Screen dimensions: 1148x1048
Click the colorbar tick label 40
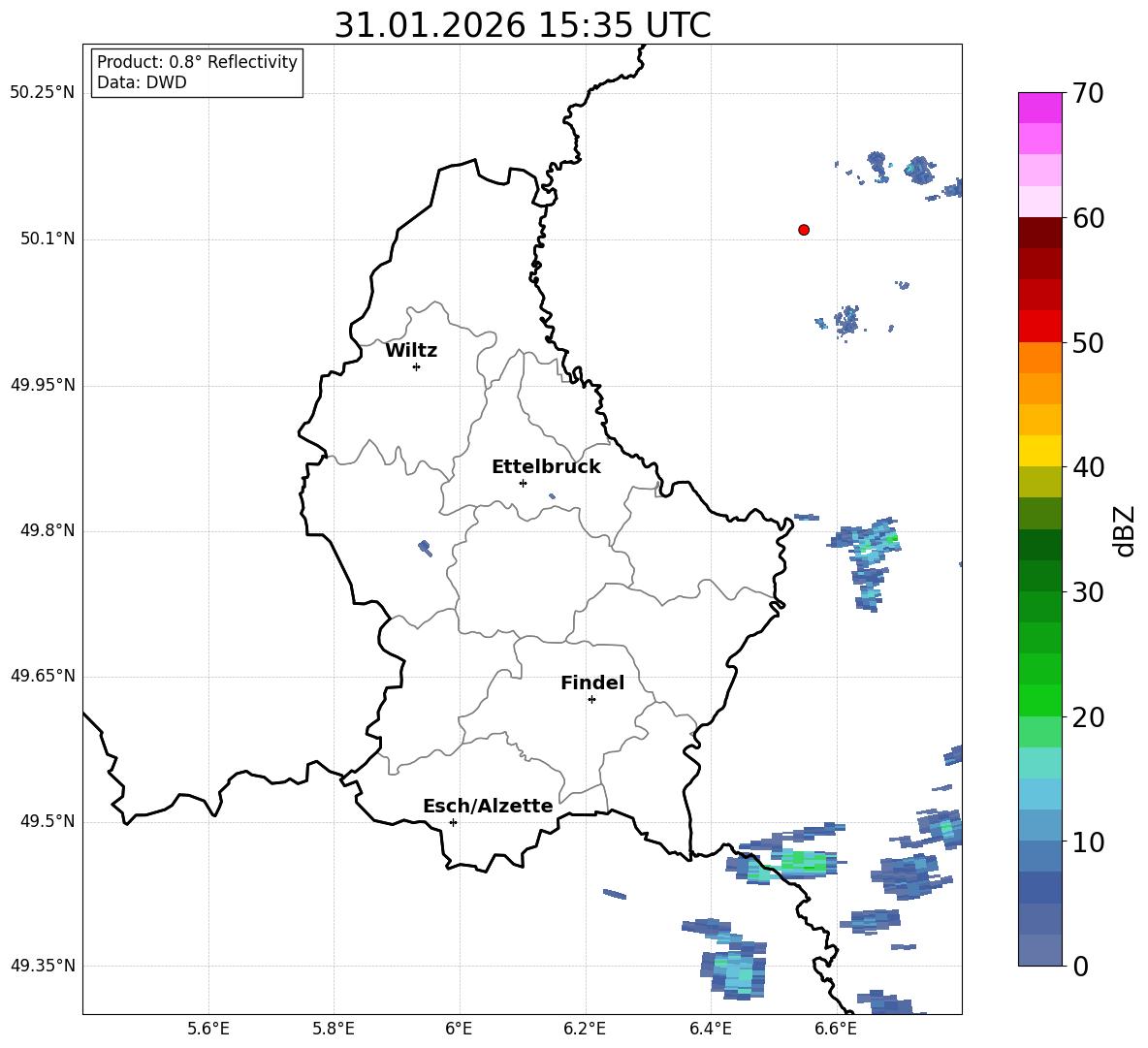1089,467
